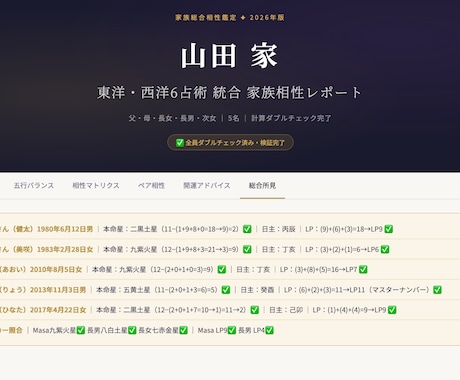Image resolution: width=460 pixels, height=380 pixels.
Task: Click 日主：丁亥 in the 1983年 row
Action: point(278,249)
